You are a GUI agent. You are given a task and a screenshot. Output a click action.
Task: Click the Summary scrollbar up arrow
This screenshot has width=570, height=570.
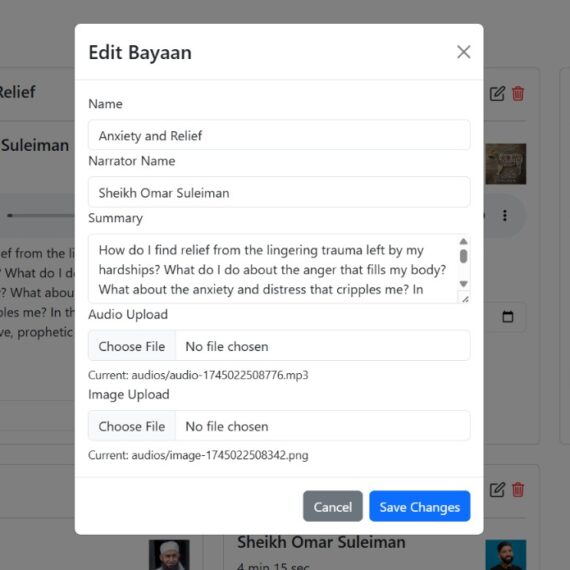[x=463, y=241]
